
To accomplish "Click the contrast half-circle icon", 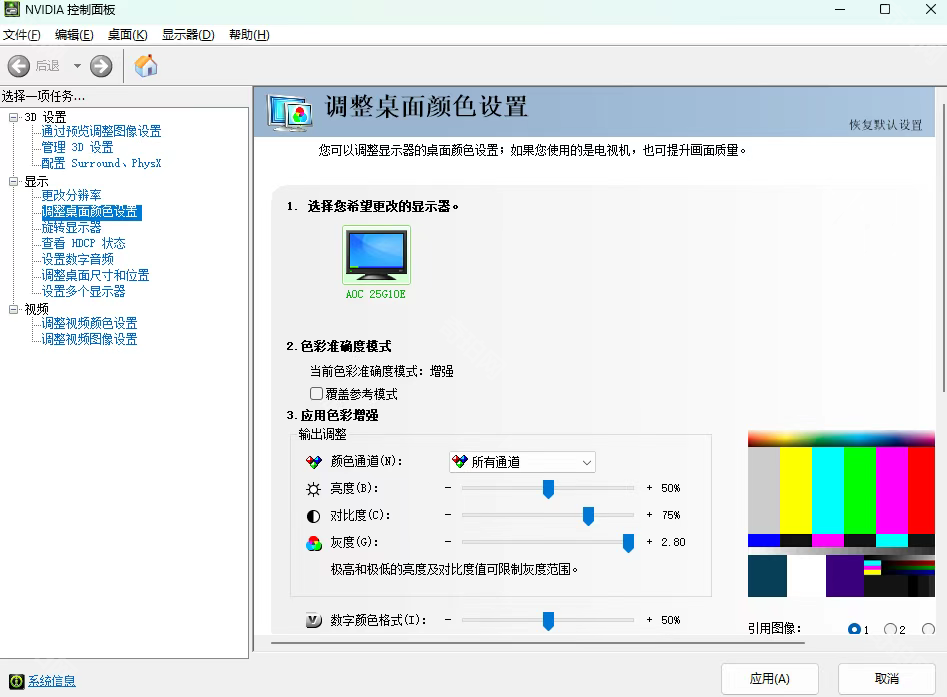I will pos(313,516).
